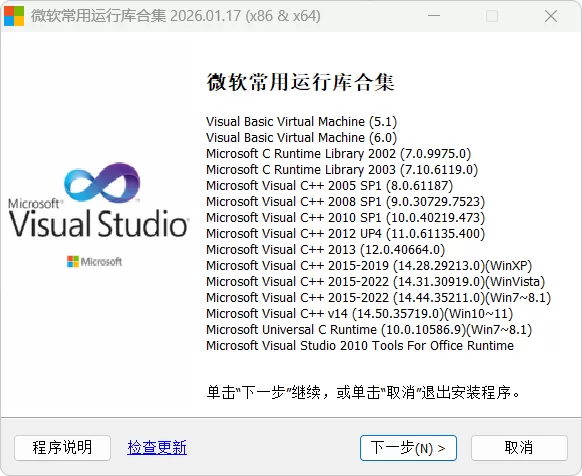Select Microsoft C Runtime Library 2002 line
This screenshot has height=476, width=582.
(x=339, y=153)
